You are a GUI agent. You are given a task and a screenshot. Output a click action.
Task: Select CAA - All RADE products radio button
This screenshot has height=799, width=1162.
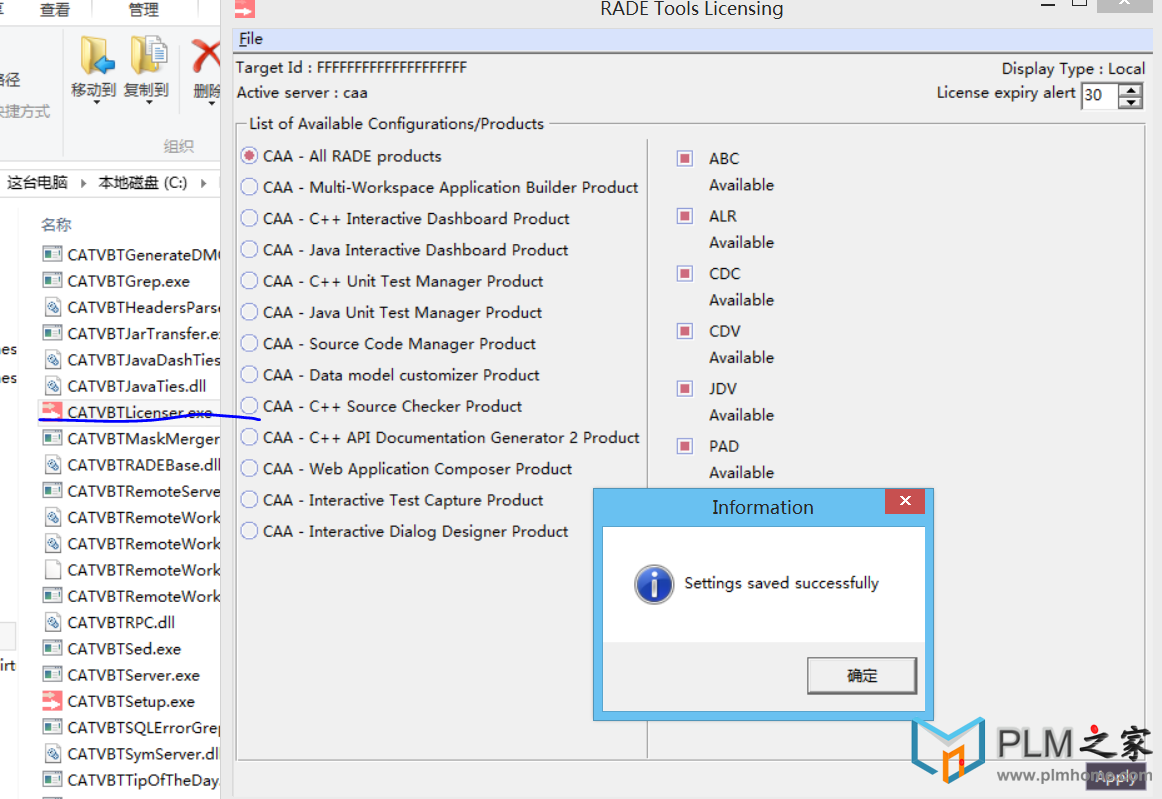tap(250, 156)
